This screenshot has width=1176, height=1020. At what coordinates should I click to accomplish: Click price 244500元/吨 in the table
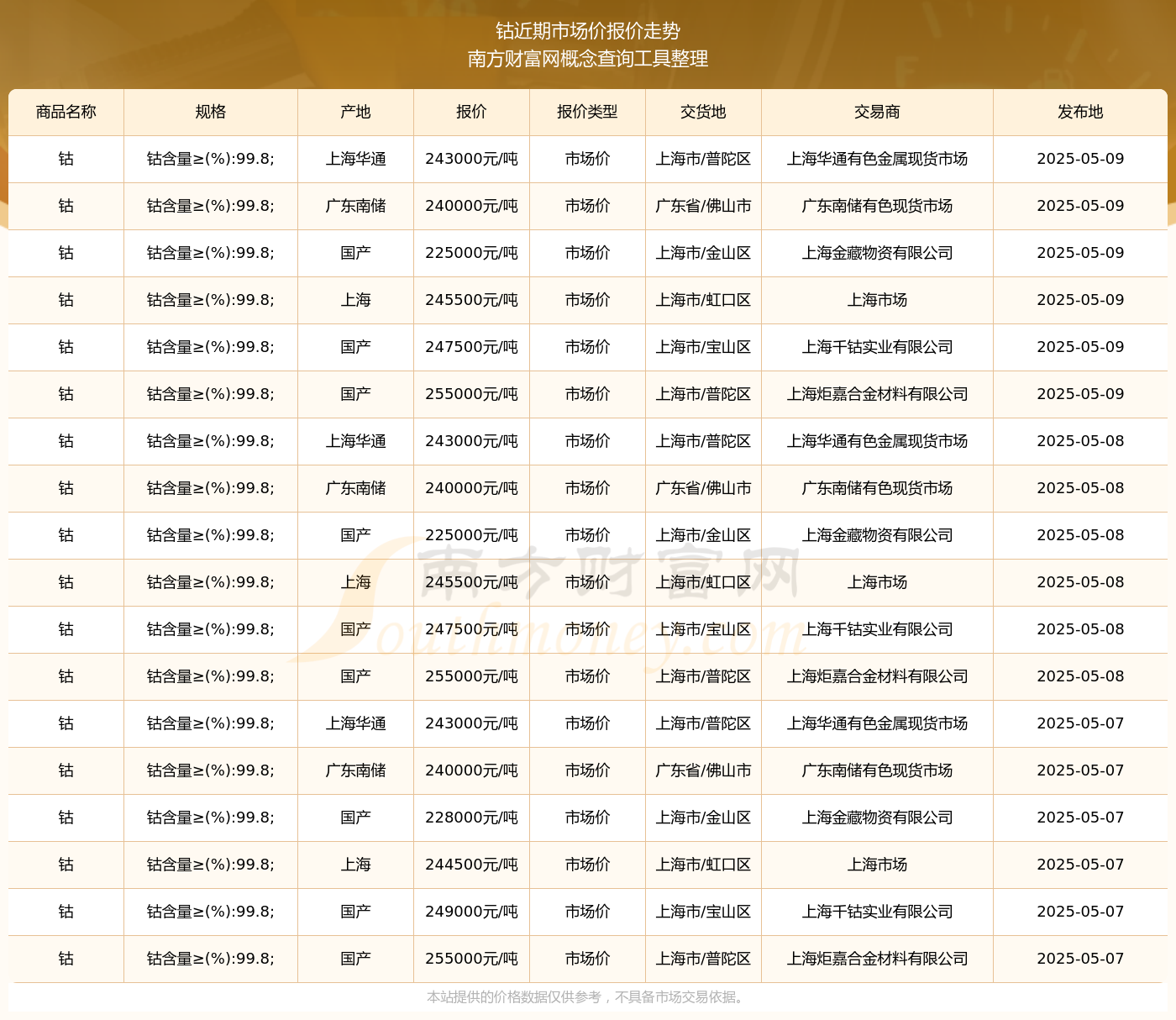pos(471,865)
